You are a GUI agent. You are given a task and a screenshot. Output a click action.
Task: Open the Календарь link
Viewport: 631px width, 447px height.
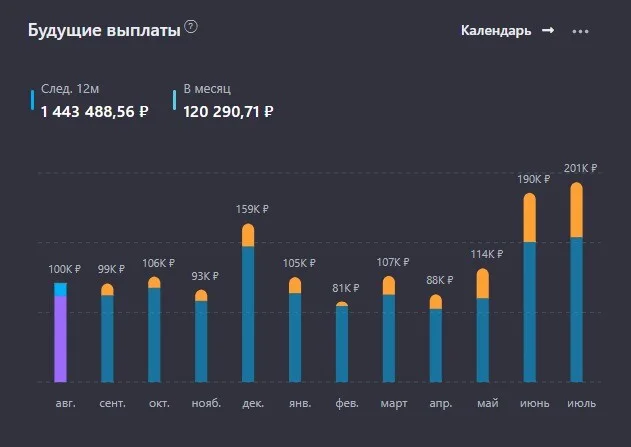[496, 31]
